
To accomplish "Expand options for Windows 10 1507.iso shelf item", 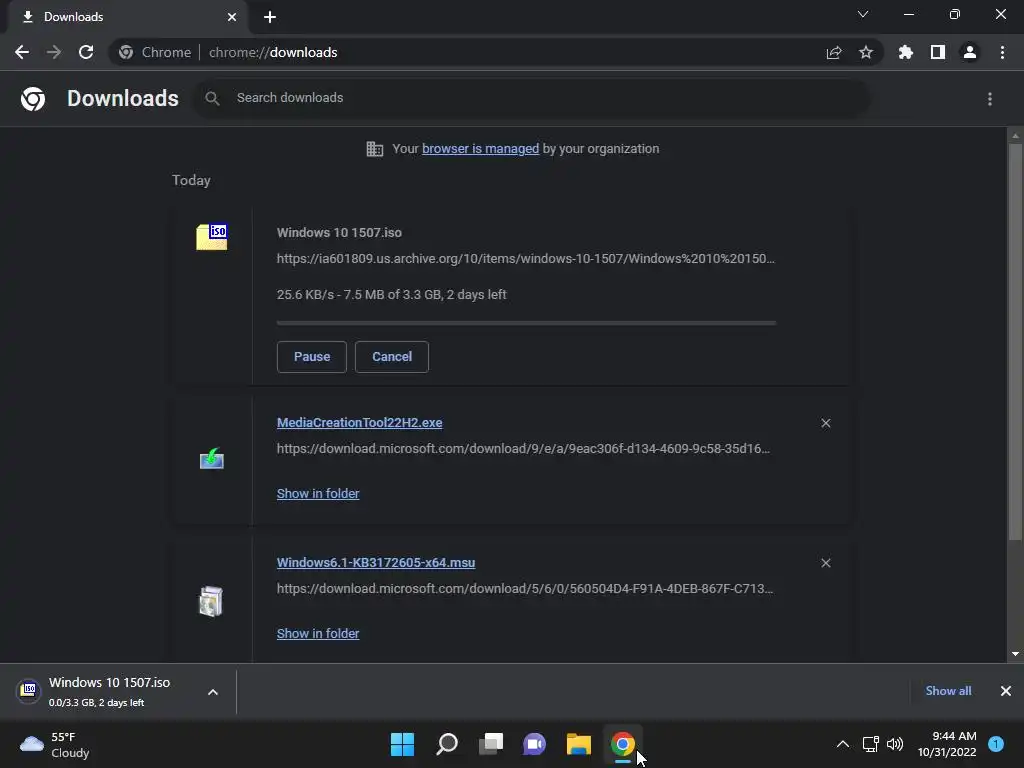I will click(213, 692).
